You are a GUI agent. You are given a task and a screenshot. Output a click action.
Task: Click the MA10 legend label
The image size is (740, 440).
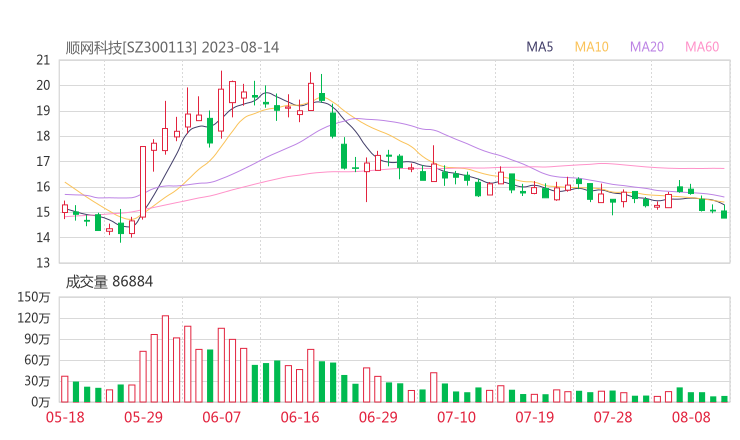(591, 47)
